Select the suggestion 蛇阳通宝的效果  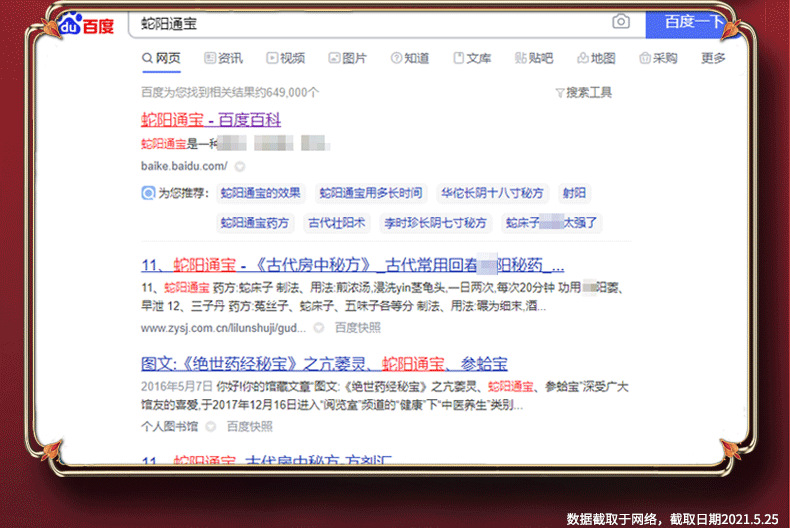pos(260,193)
